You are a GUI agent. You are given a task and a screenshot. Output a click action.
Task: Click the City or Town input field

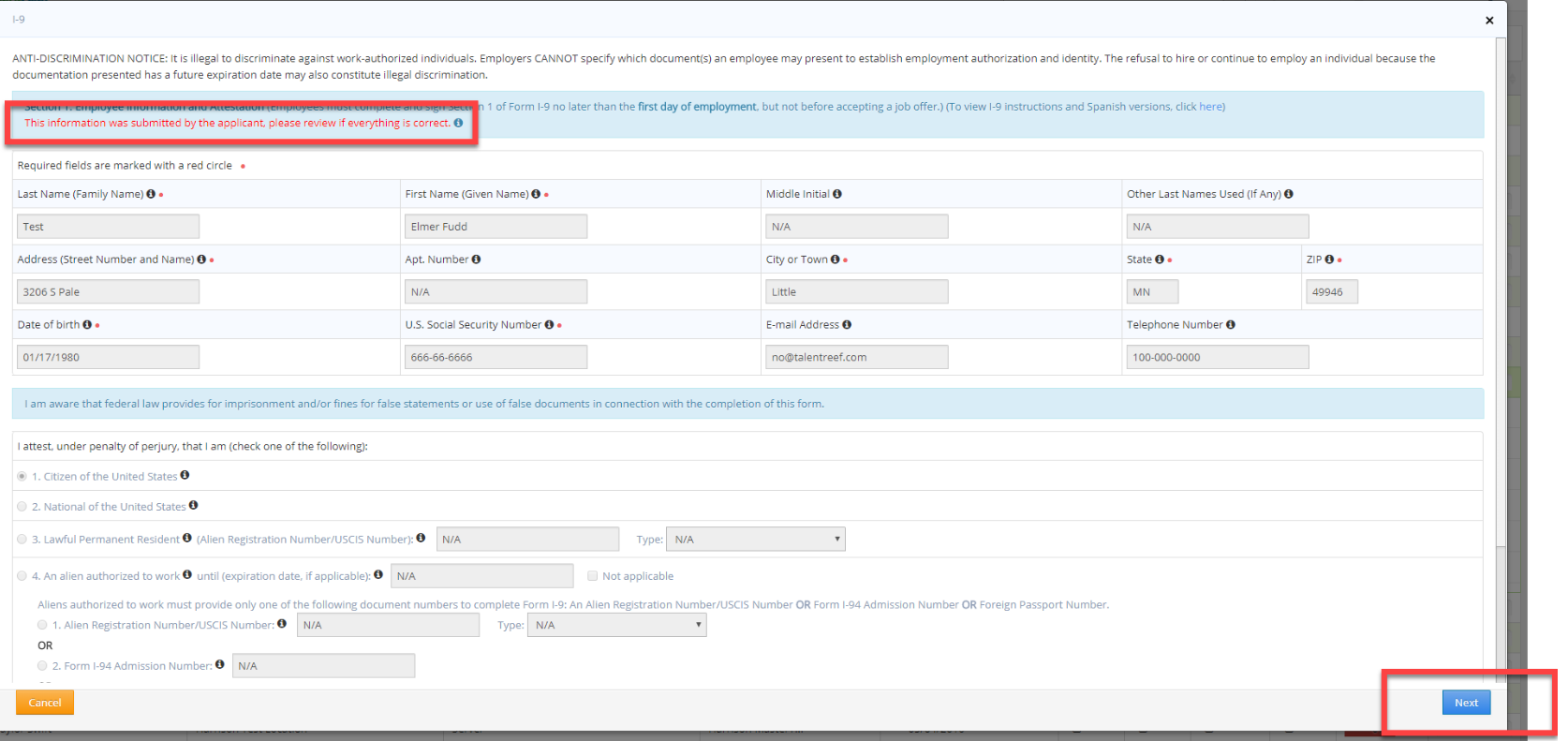click(856, 292)
